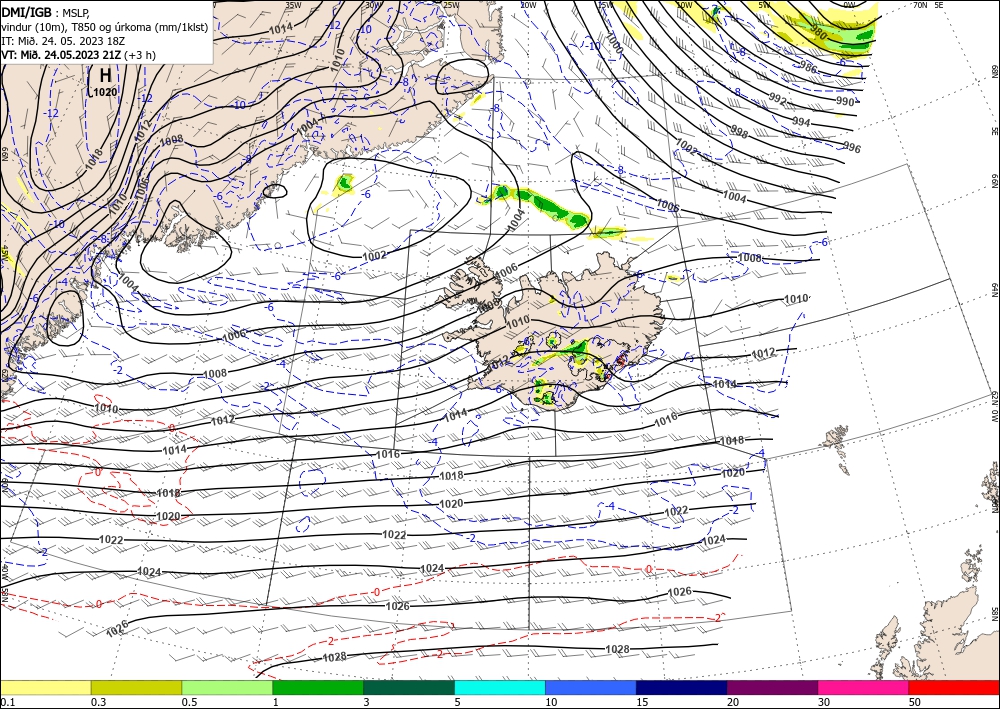Click the 1020 label beneath the H symbol
This screenshot has width=1000, height=709.
tap(105, 92)
